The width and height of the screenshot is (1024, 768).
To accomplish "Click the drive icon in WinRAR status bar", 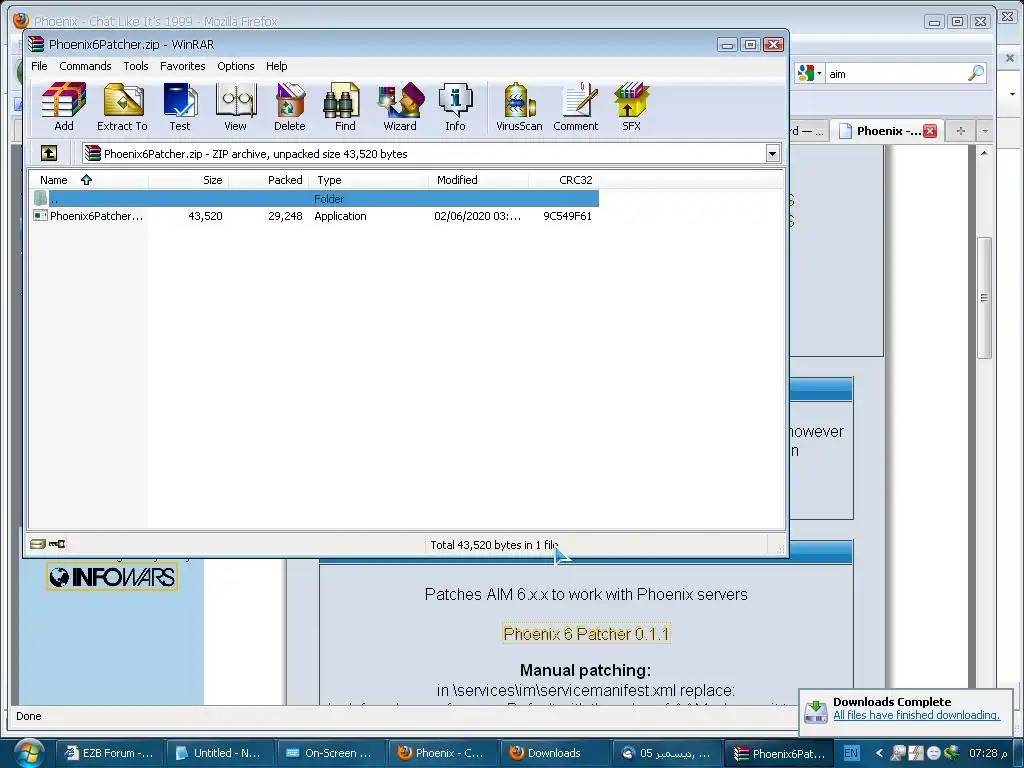I will (x=38, y=543).
